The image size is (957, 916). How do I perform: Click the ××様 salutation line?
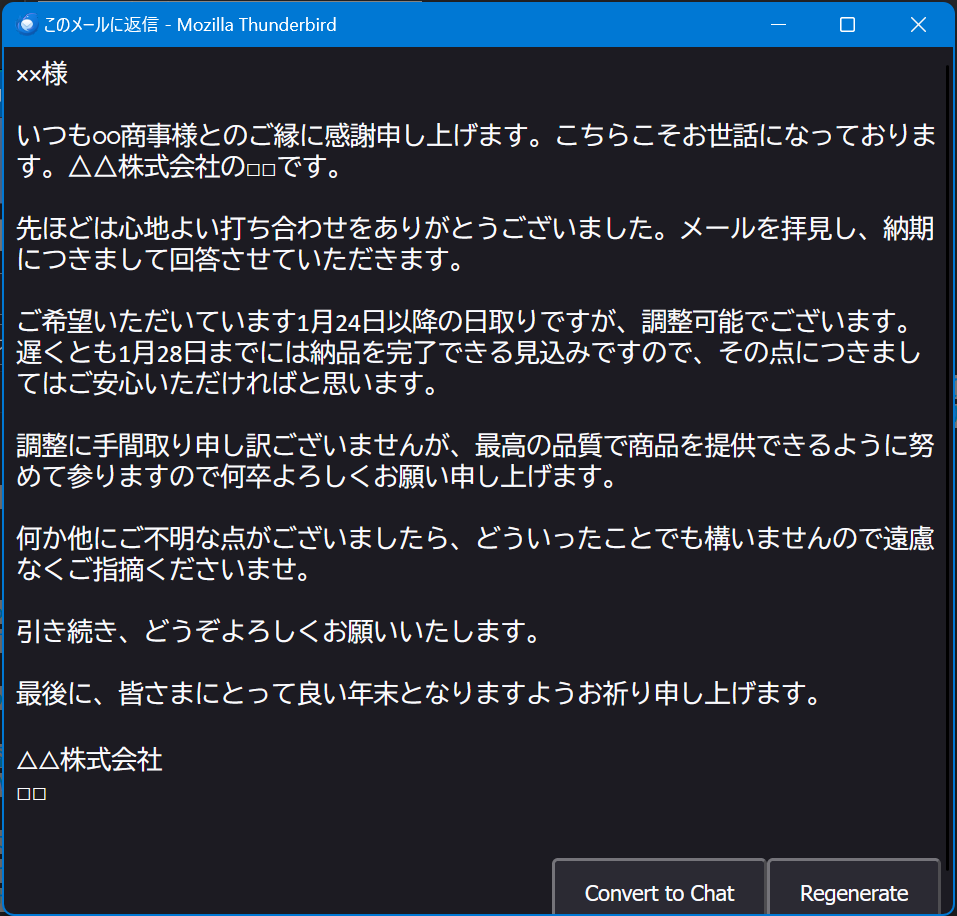42,74
